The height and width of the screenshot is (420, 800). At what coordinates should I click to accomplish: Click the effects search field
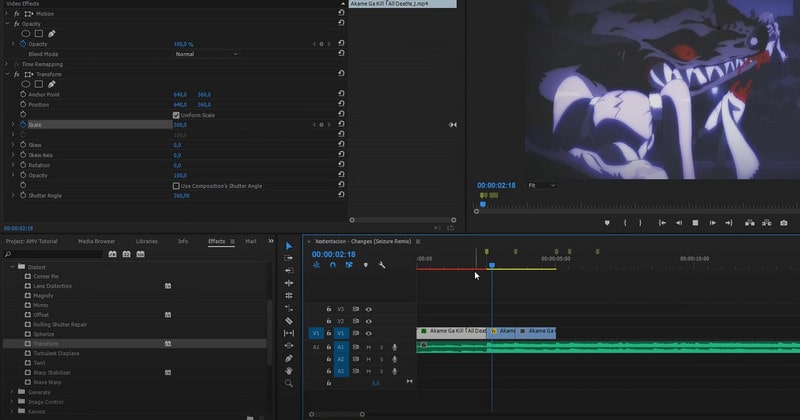tap(54, 254)
